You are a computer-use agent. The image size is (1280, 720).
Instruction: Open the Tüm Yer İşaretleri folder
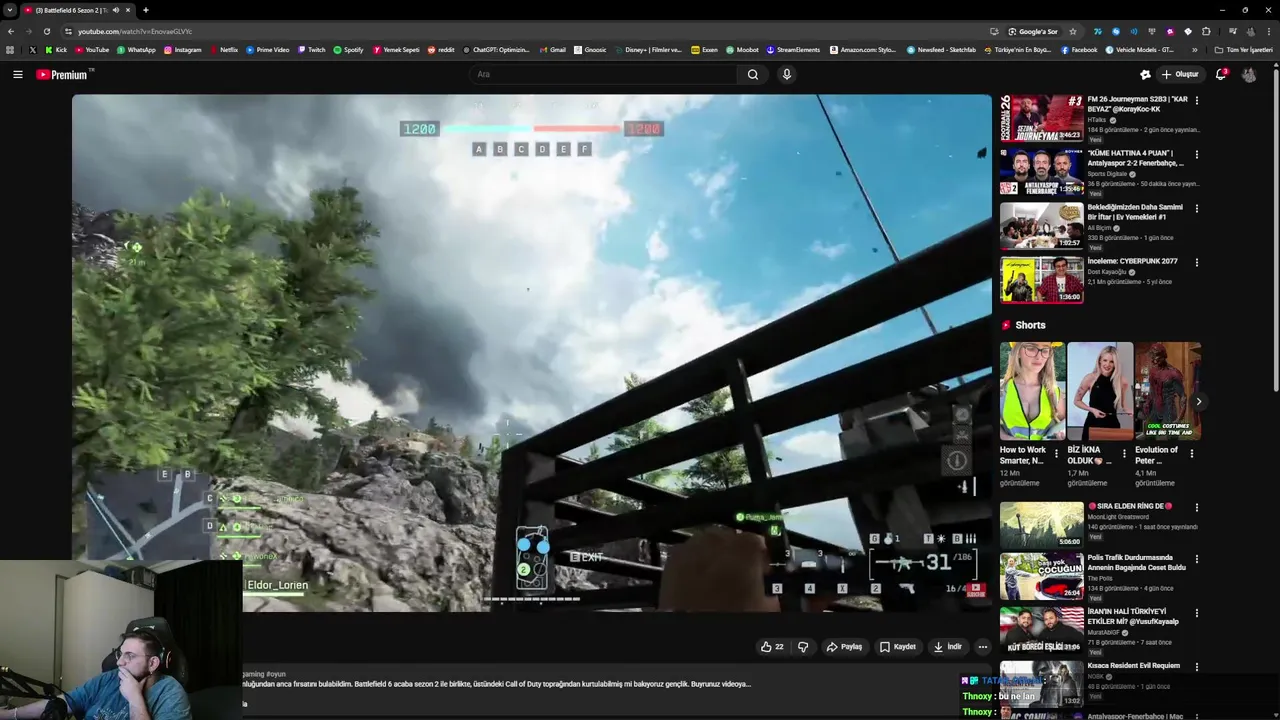1243,49
